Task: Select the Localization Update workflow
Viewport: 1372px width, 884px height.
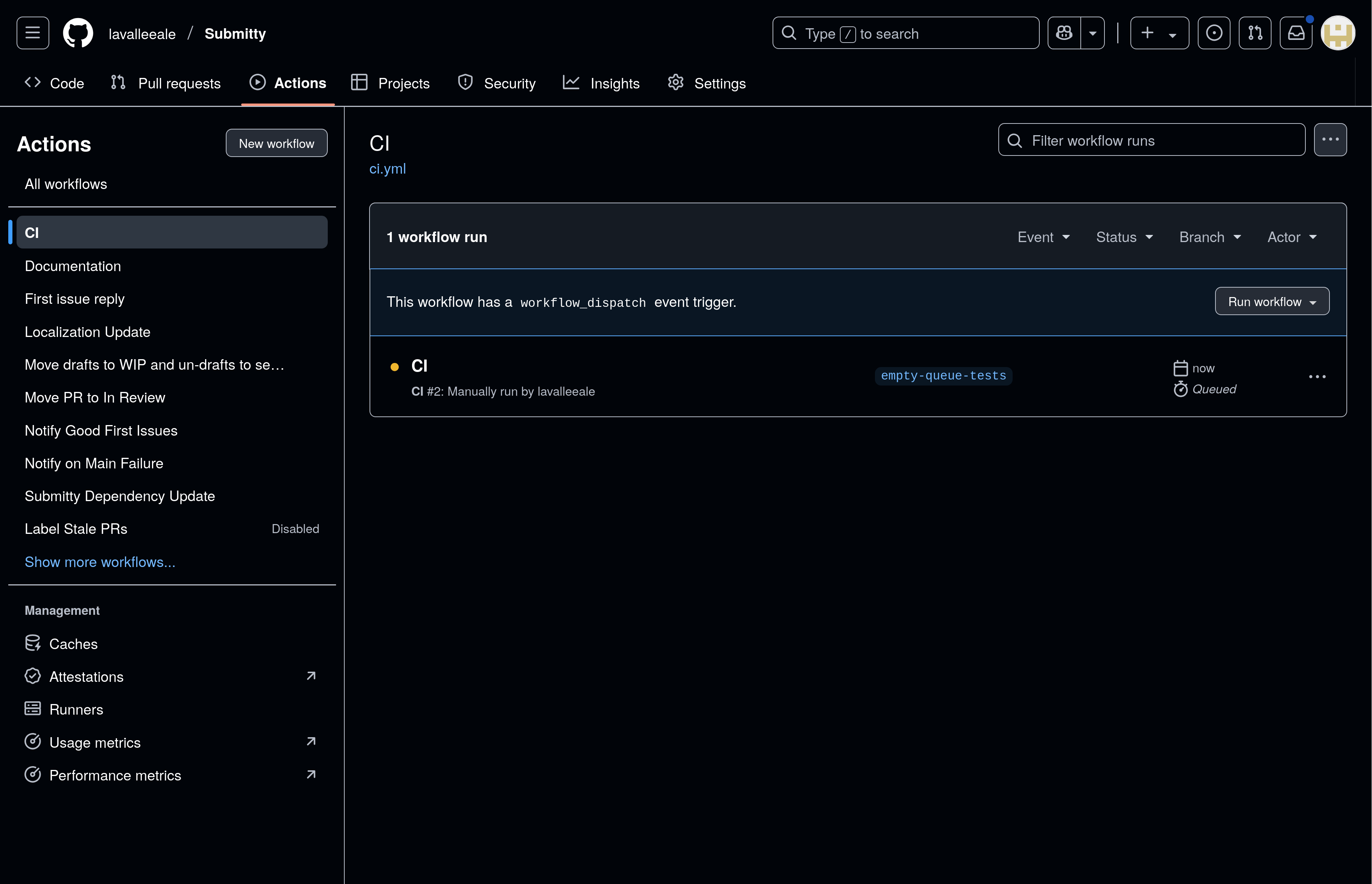Action: 172,332
